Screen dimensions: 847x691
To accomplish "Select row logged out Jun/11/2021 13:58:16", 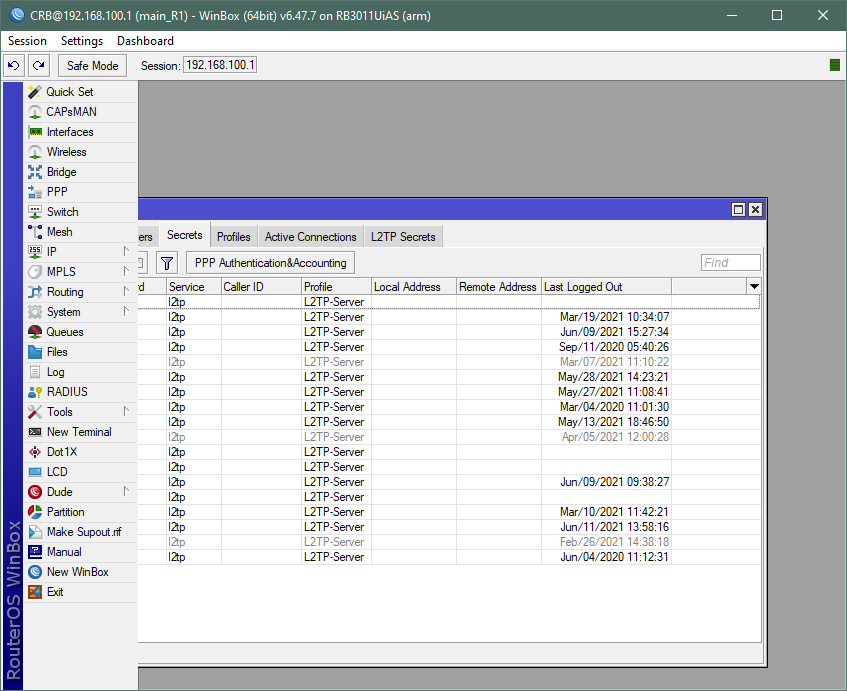I will pyautogui.click(x=449, y=527).
